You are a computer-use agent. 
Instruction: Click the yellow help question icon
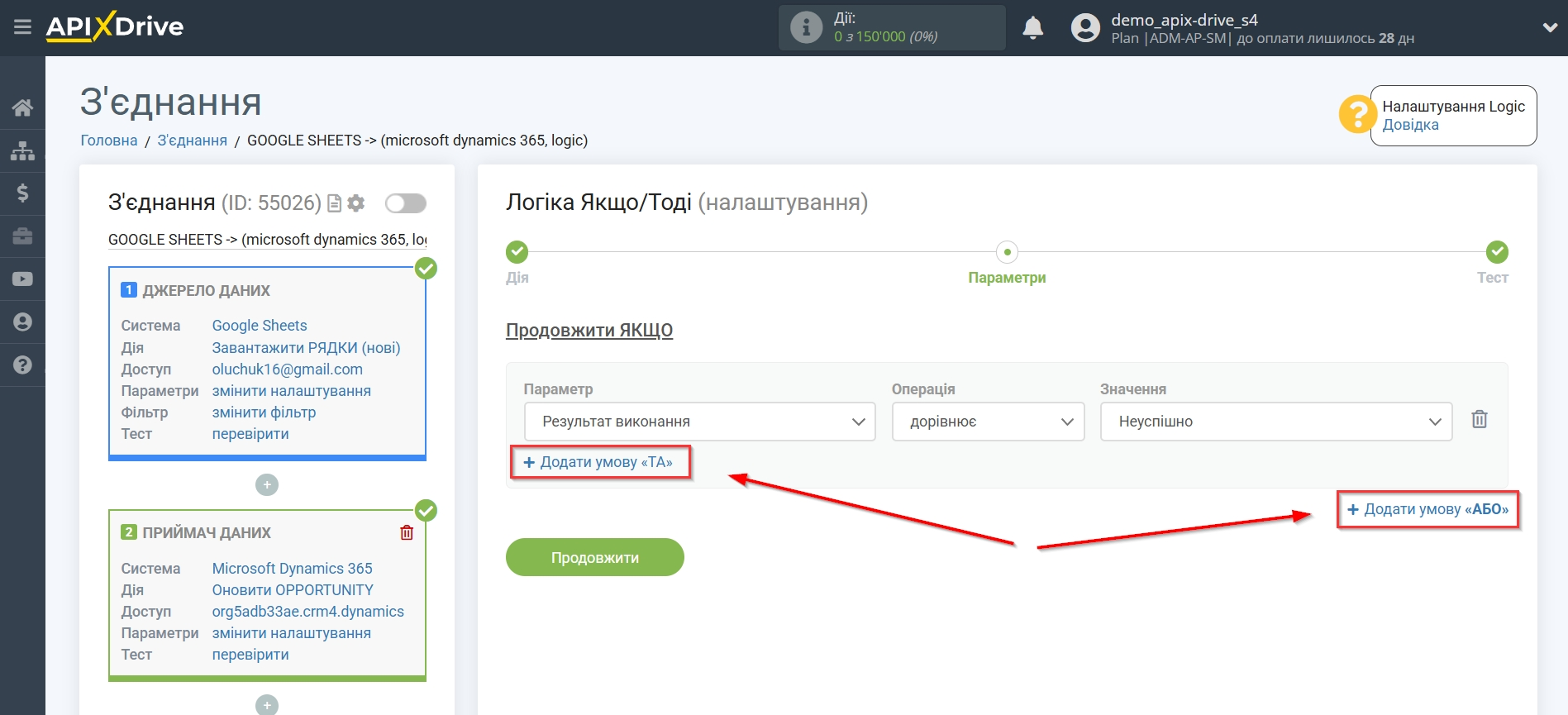click(x=1357, y=115)
